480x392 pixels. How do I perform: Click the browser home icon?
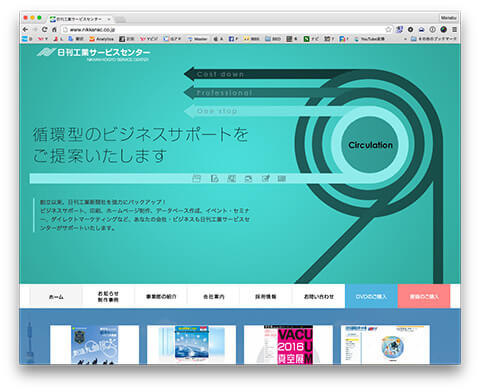pos(54,30)
